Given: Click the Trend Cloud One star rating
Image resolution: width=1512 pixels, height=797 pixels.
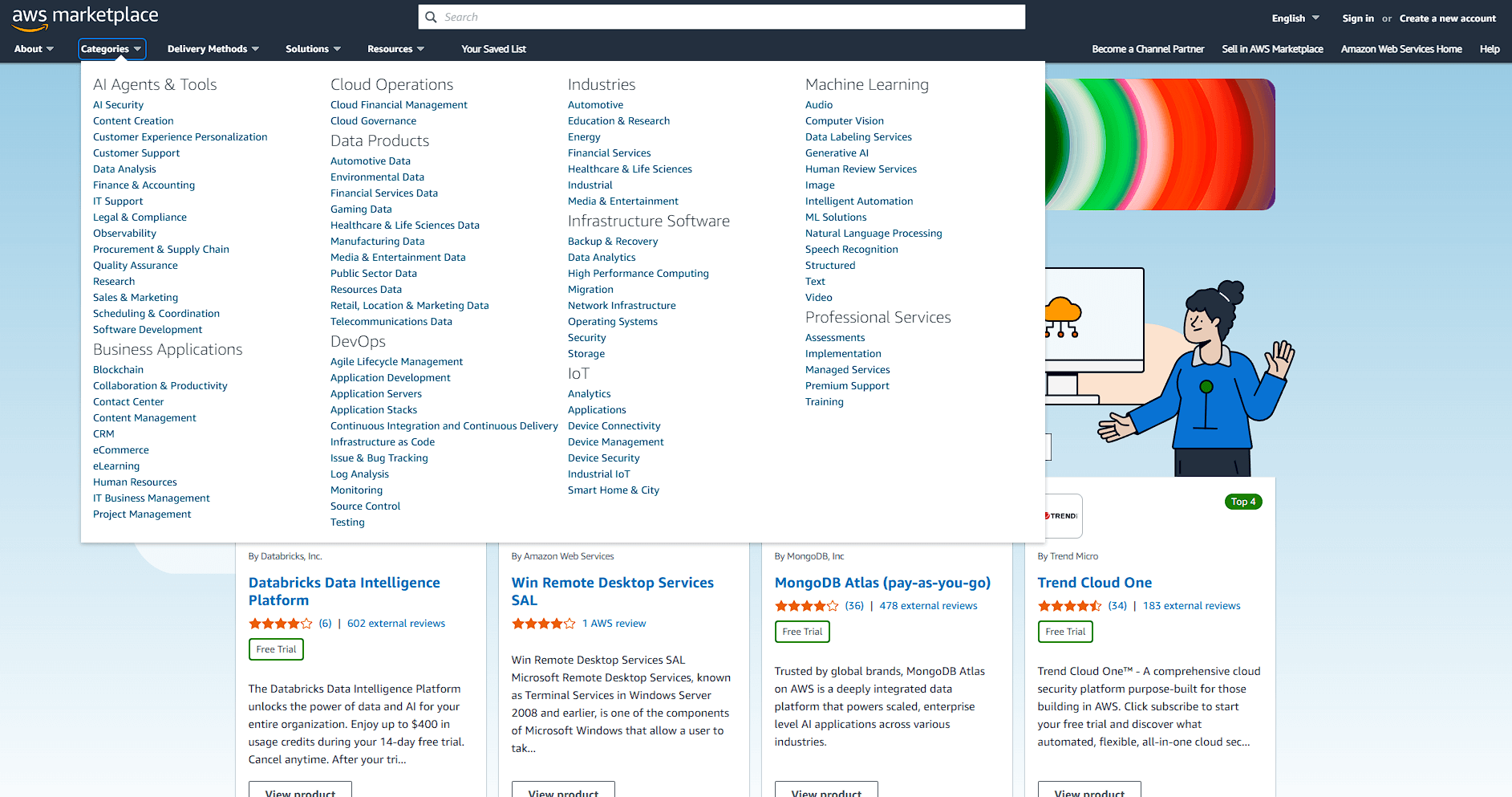Looking at the screenshot, I should pyautogui.click(x=1069, y=606).
